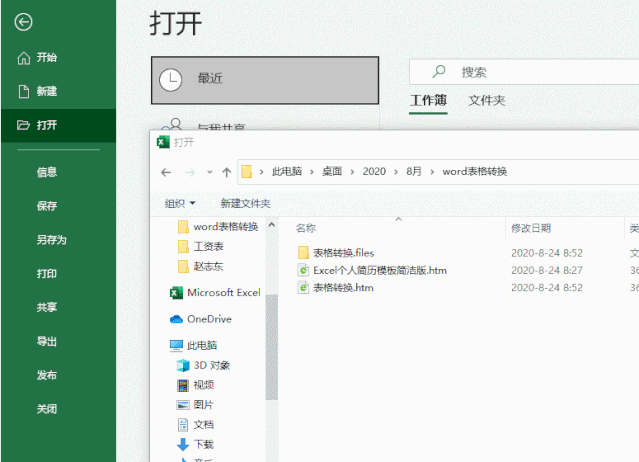Click the clock icon in 最近
This screenshot has height=462, width=639.
pos(170,80)
